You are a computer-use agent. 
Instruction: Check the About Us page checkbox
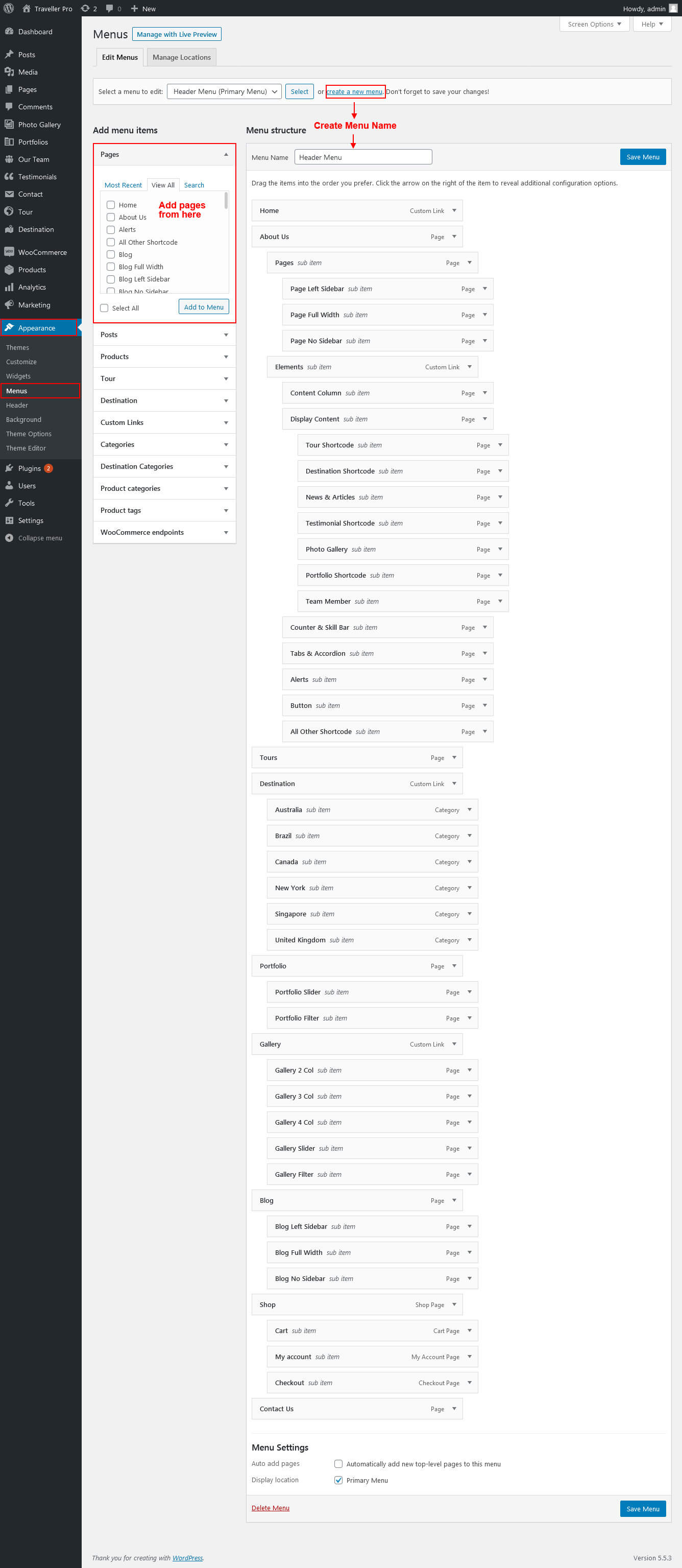pos(111,217)
